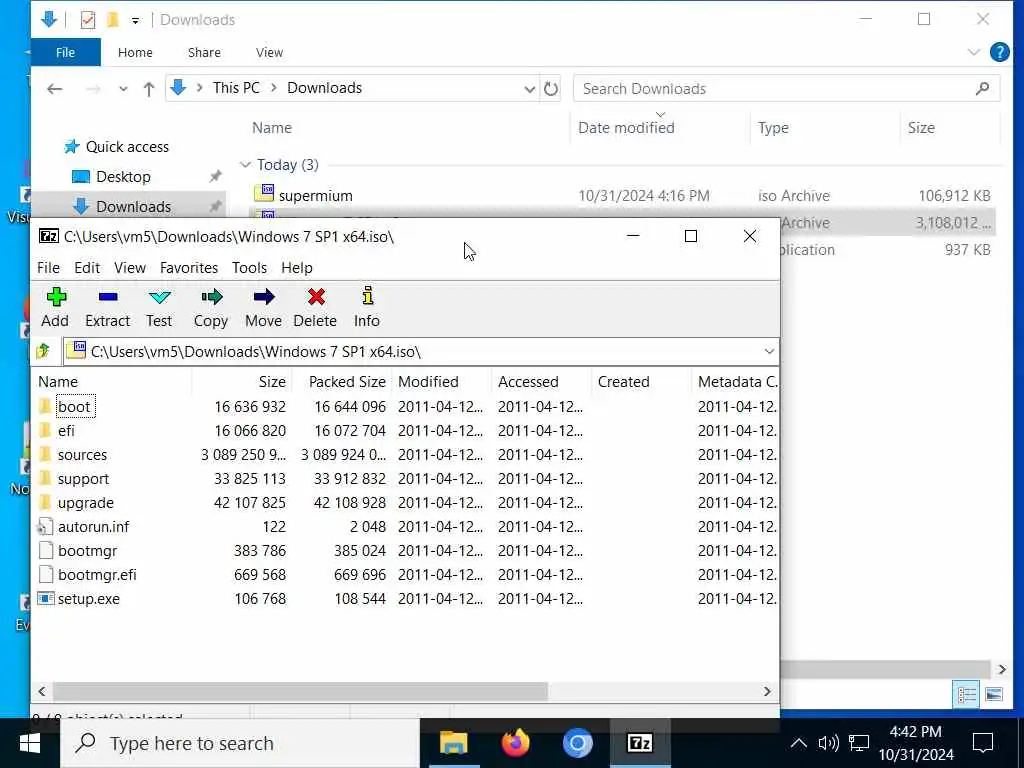Open the 7-Zip Edit menu

[x=87, y=268]
